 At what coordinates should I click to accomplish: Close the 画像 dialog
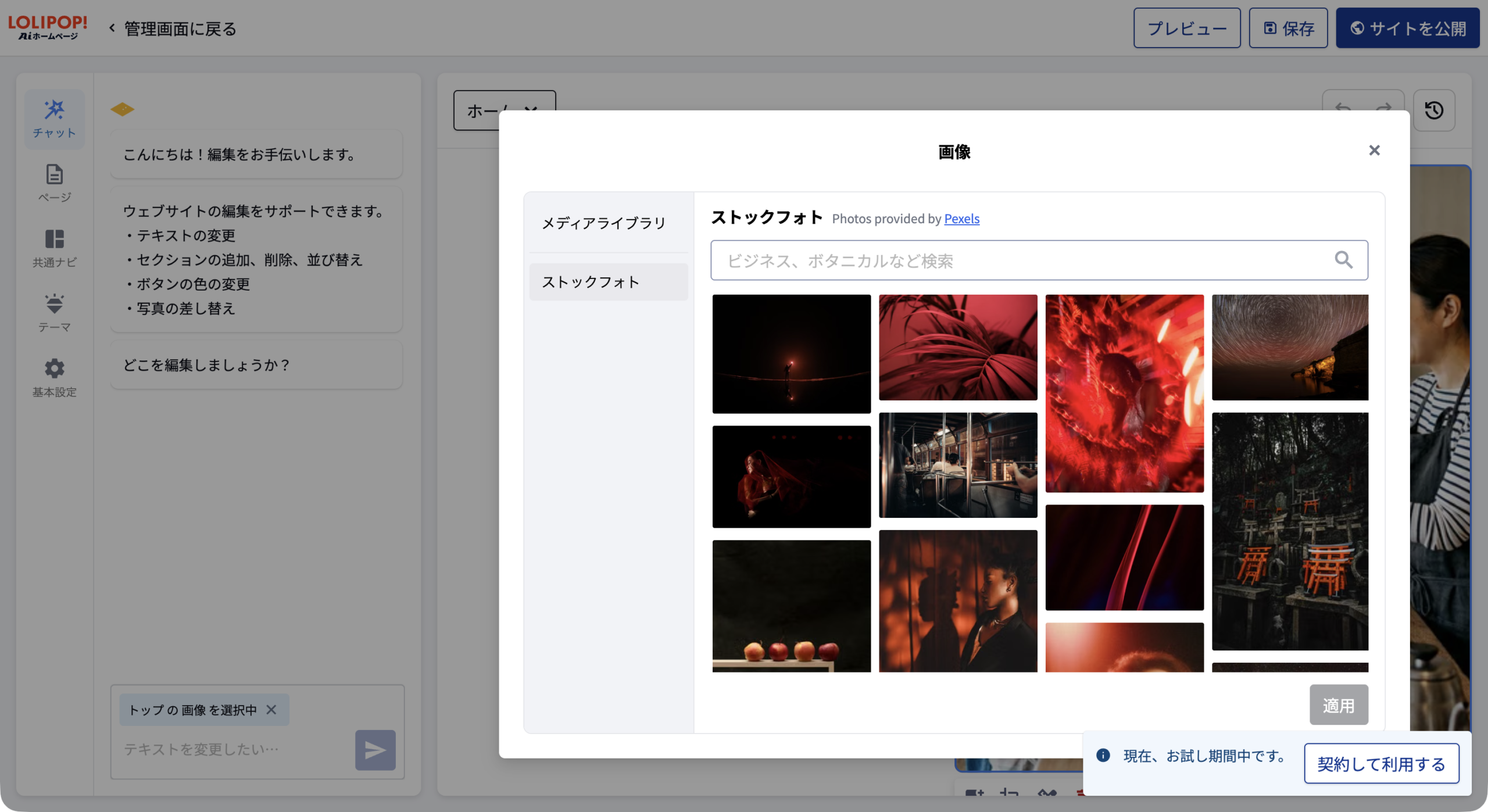1374,151
